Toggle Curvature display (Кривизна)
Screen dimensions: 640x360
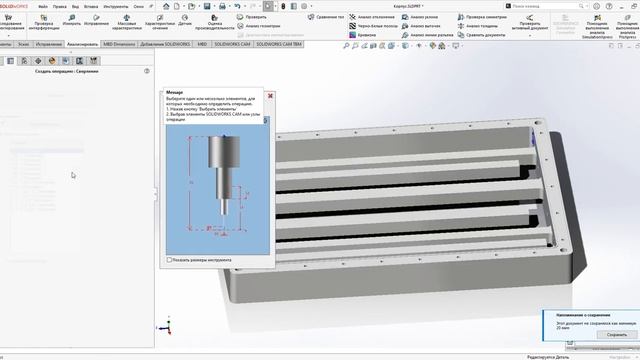[362, 35]
